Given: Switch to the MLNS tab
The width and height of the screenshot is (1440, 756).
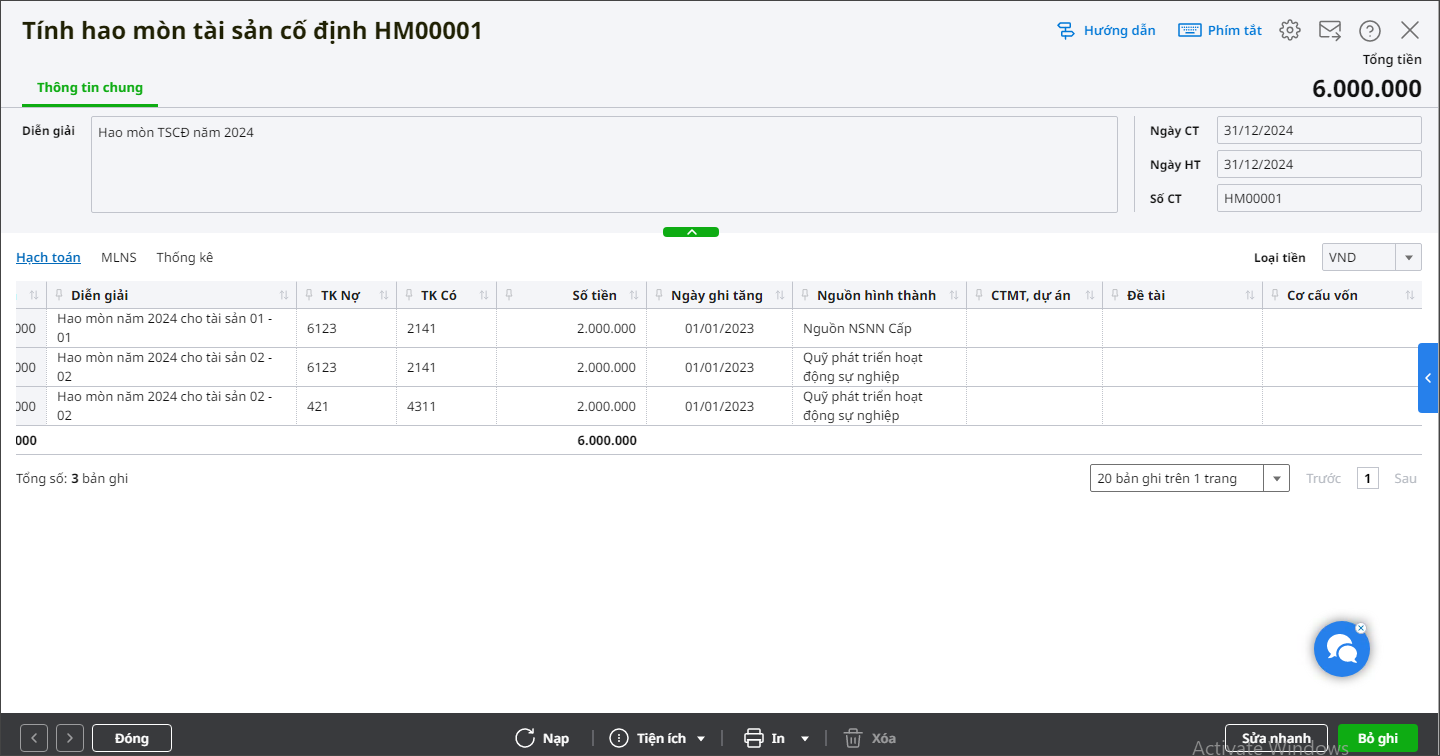Looking at the screenshot, I should click(118, 257).
